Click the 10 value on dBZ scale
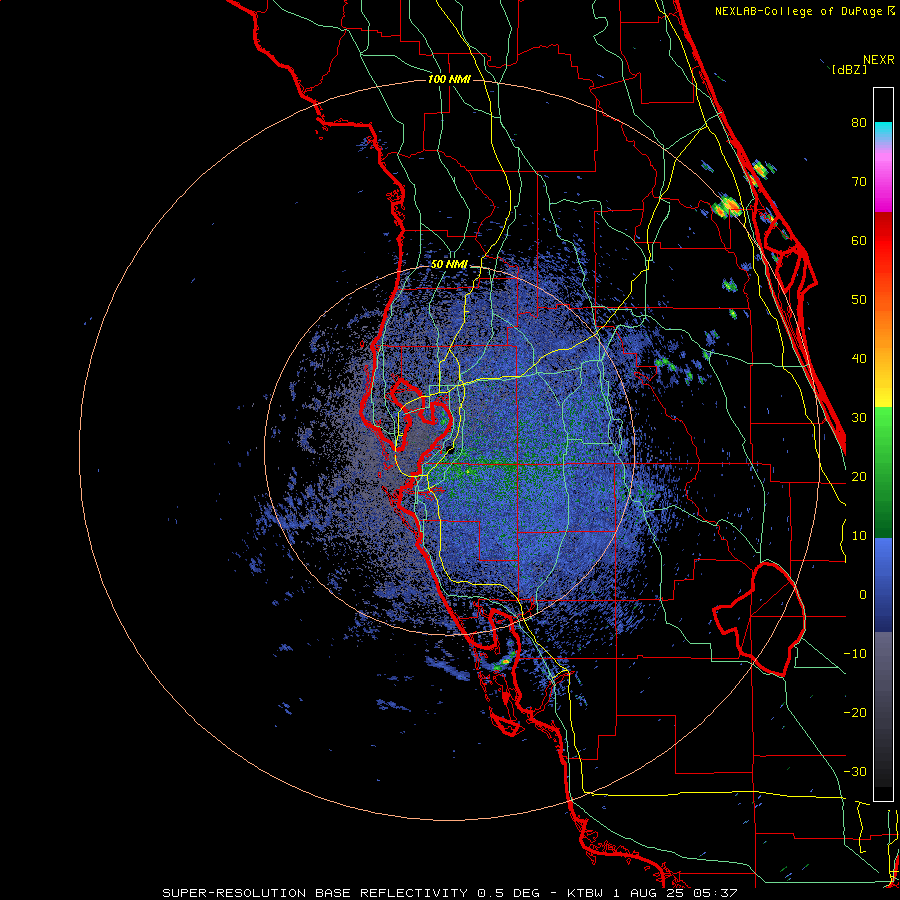This screenshot has width=900, height=900. coord(859,536)
